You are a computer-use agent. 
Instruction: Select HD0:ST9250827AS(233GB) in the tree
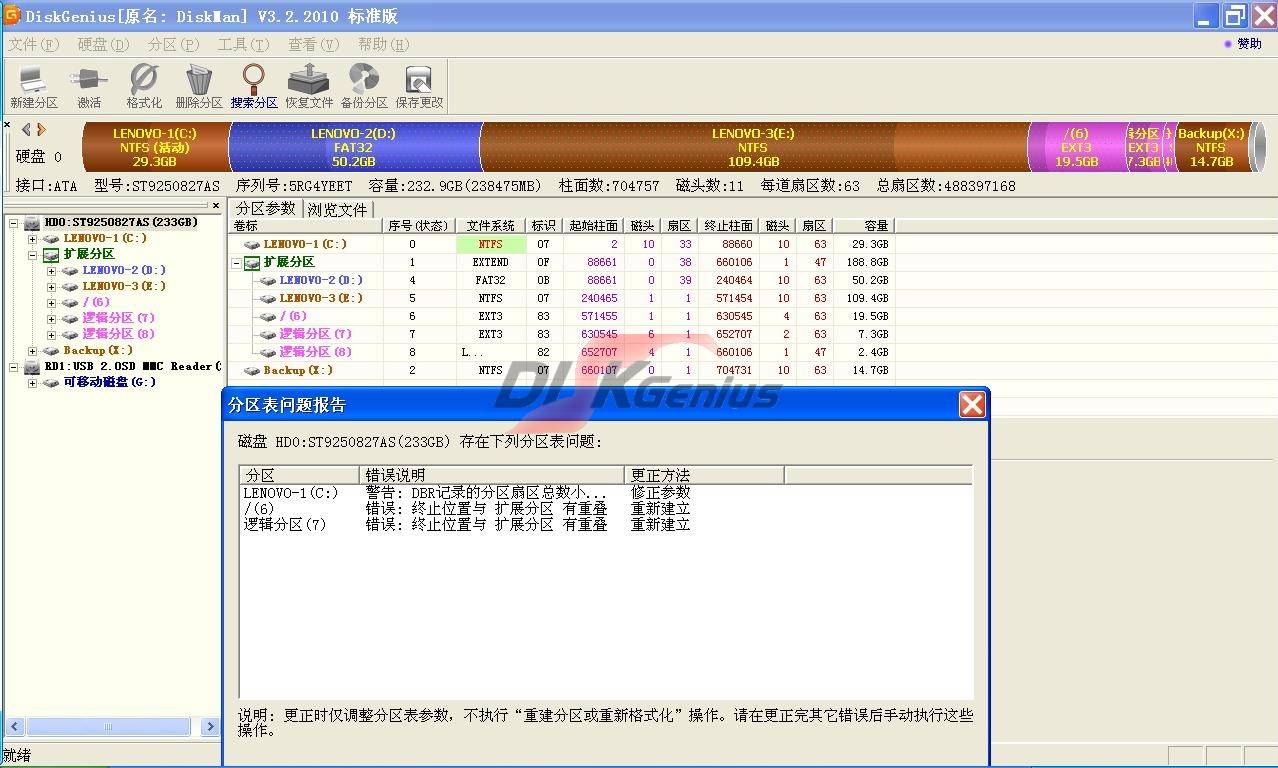pos(121,222)
